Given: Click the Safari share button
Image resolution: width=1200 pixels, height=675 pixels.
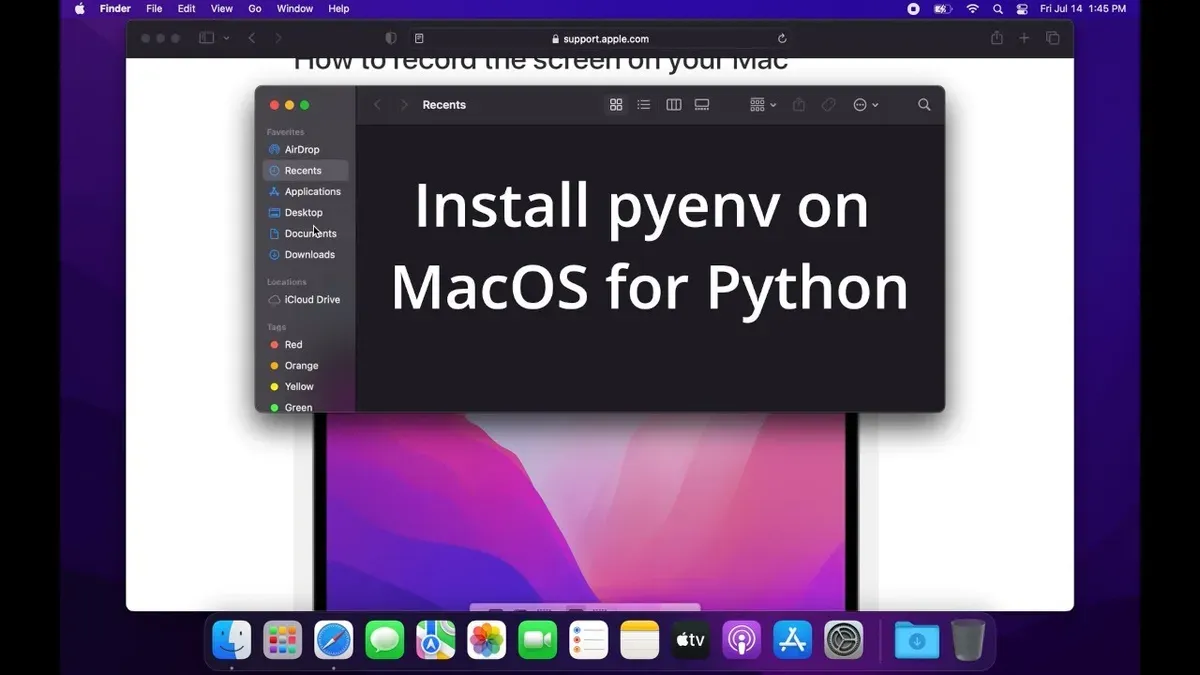Looking at the screenshot, I should (997, 38).
